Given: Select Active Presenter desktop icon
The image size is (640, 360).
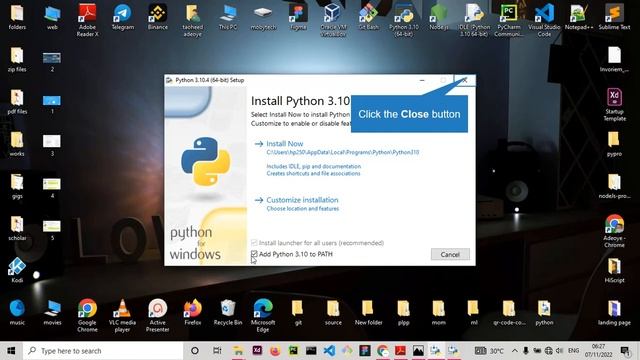Looking at the screenshot, I should coord(158,315).
